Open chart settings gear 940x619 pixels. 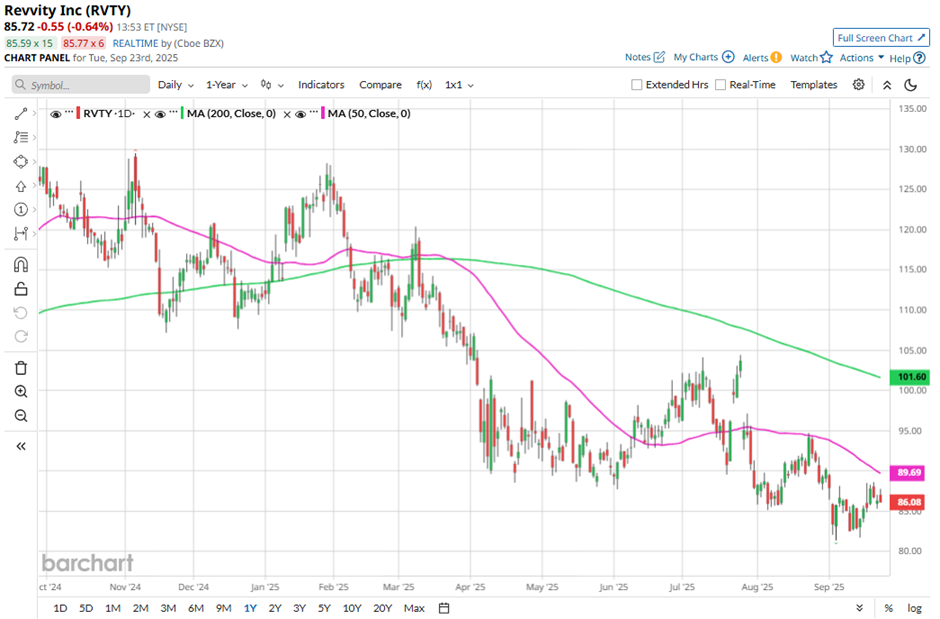point(858,84)
